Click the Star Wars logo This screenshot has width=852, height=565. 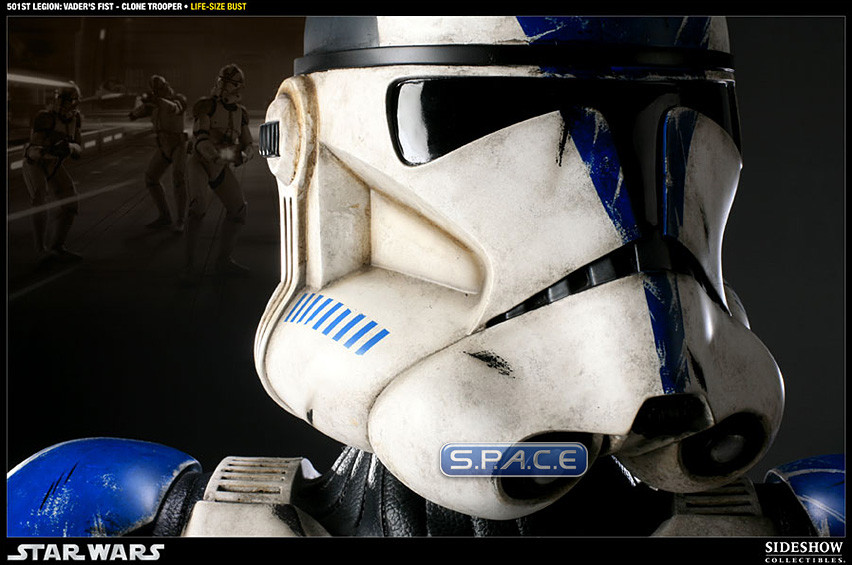pyautogui.click(x=85, y=552)
